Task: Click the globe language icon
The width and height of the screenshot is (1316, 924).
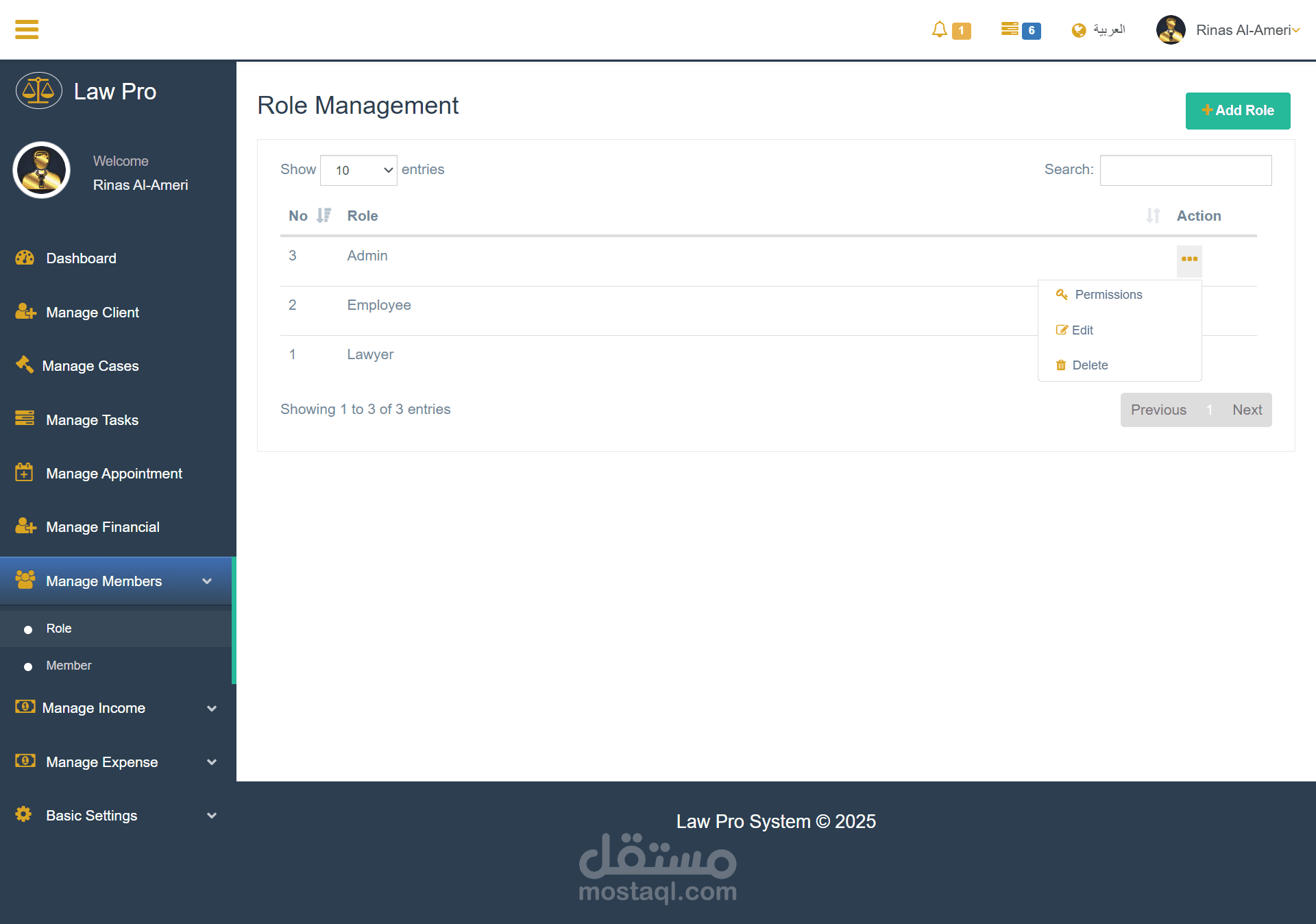Action: (1079, 30)
